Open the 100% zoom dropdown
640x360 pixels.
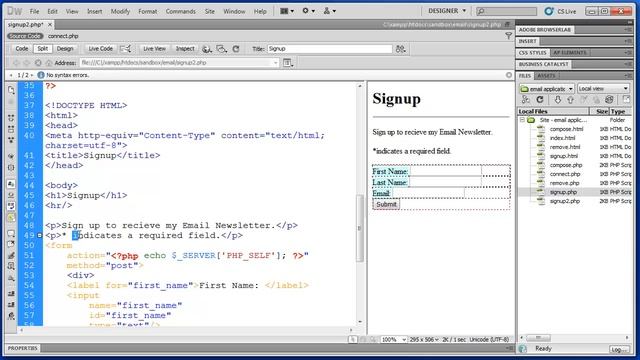394,340
